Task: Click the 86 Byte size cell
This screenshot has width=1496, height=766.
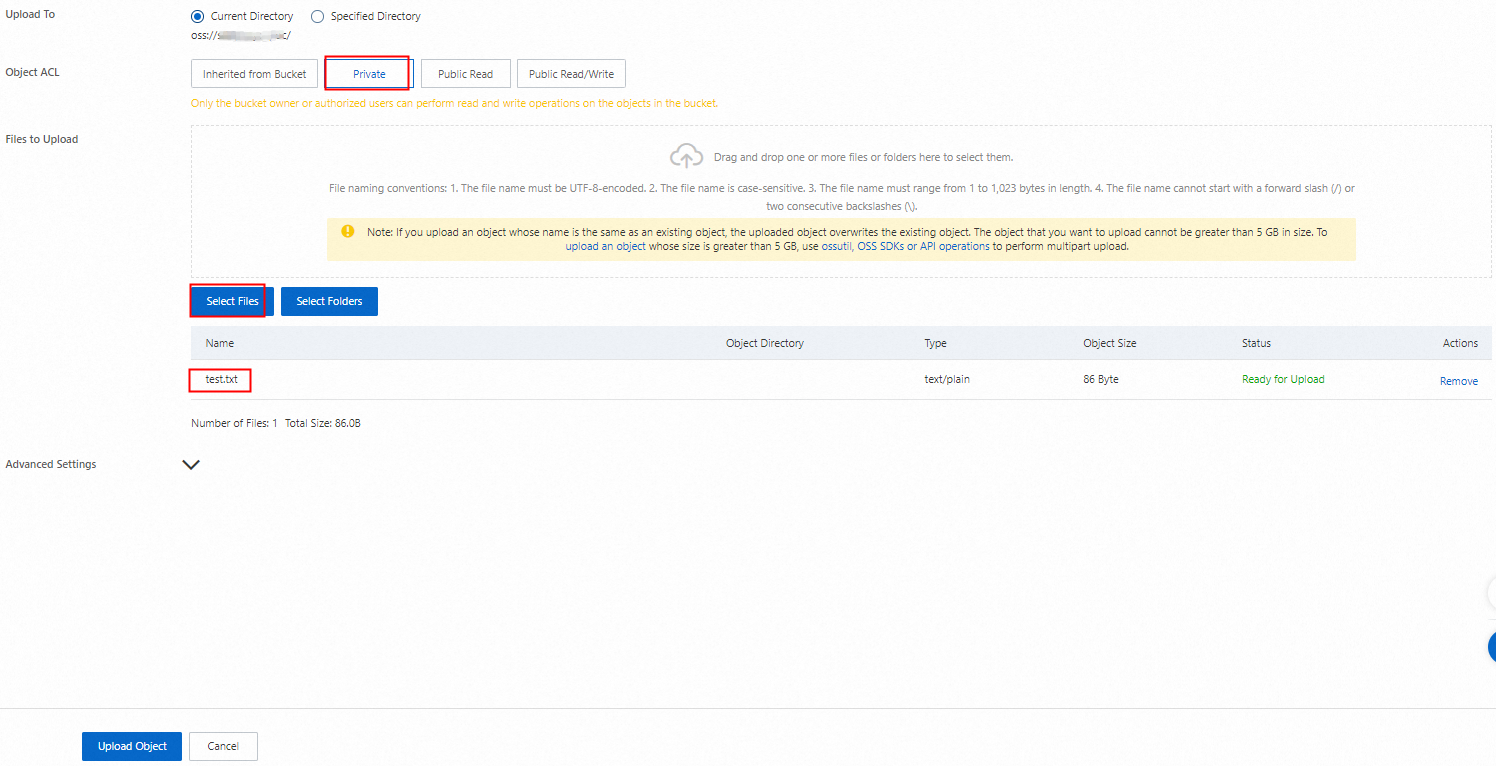Action: (x=1101, y=380)
